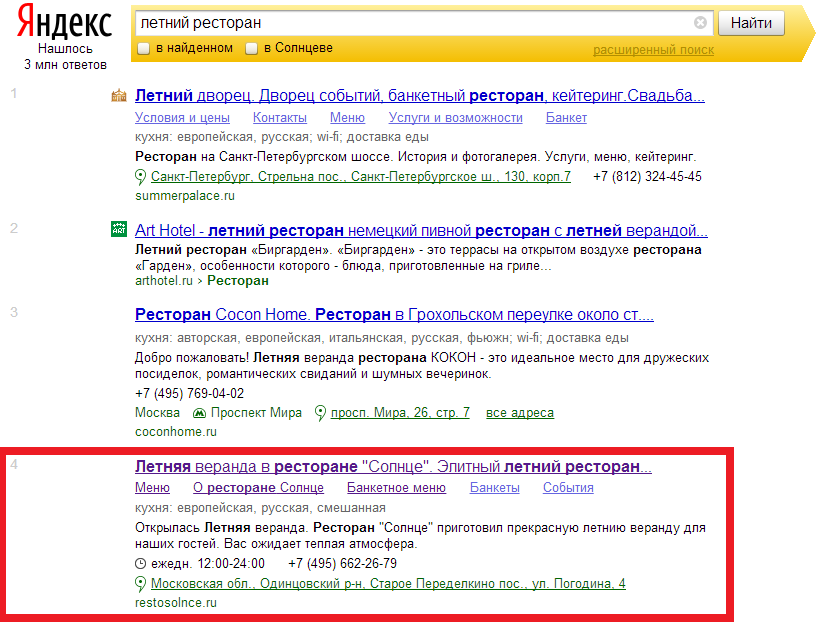Open the Банкетное меню sitelink
The image size is (816, 627).
397,488
